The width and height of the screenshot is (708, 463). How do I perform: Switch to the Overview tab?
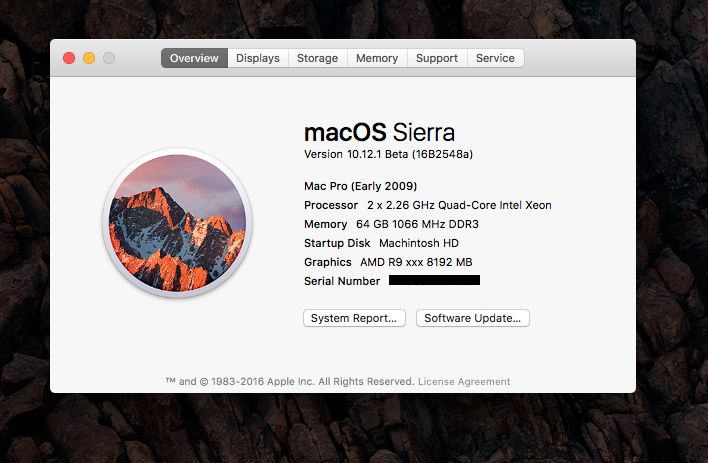(x=194, y=58)
